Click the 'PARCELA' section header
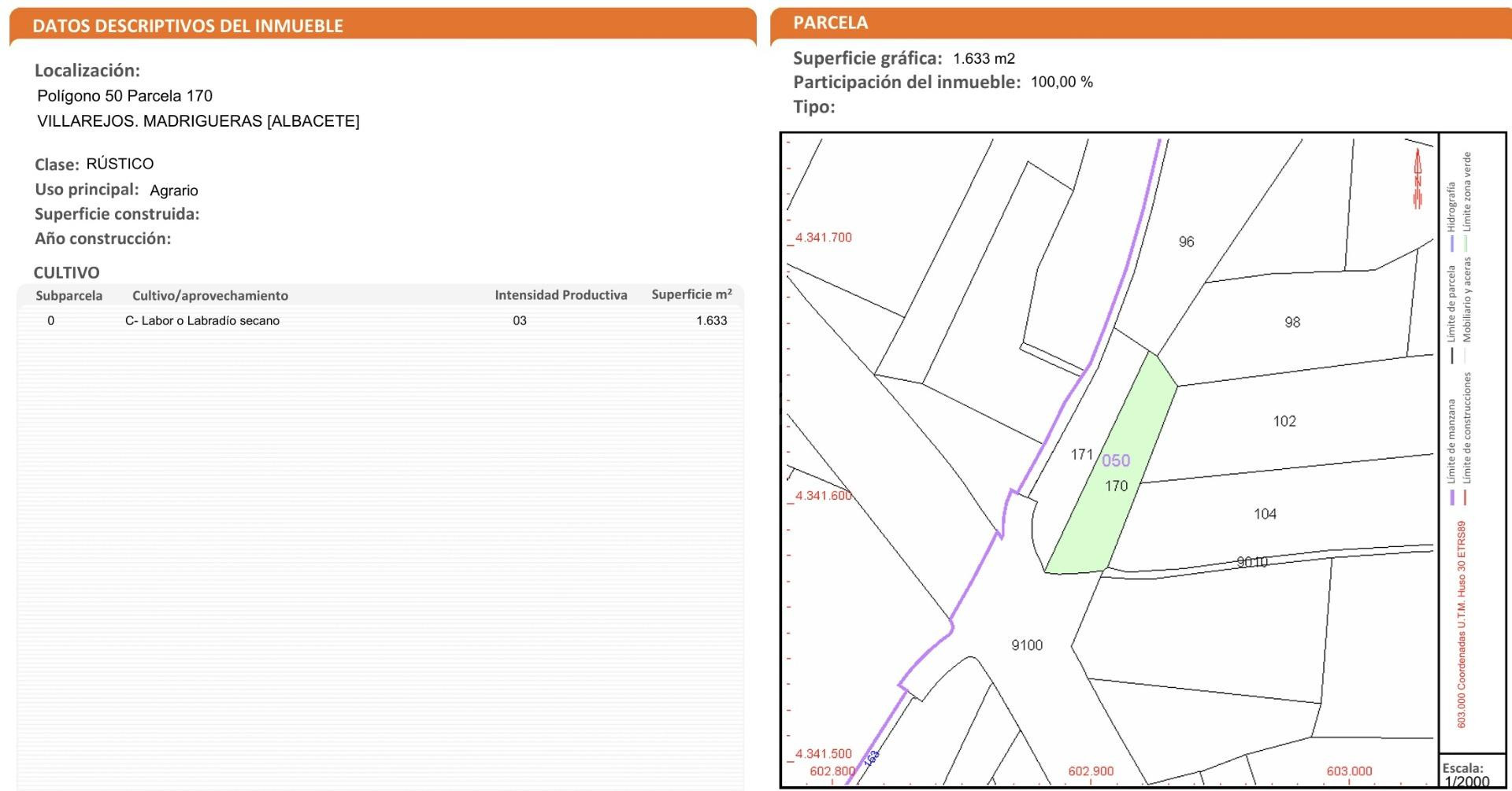1512x791 pixels. pos(831,23)
